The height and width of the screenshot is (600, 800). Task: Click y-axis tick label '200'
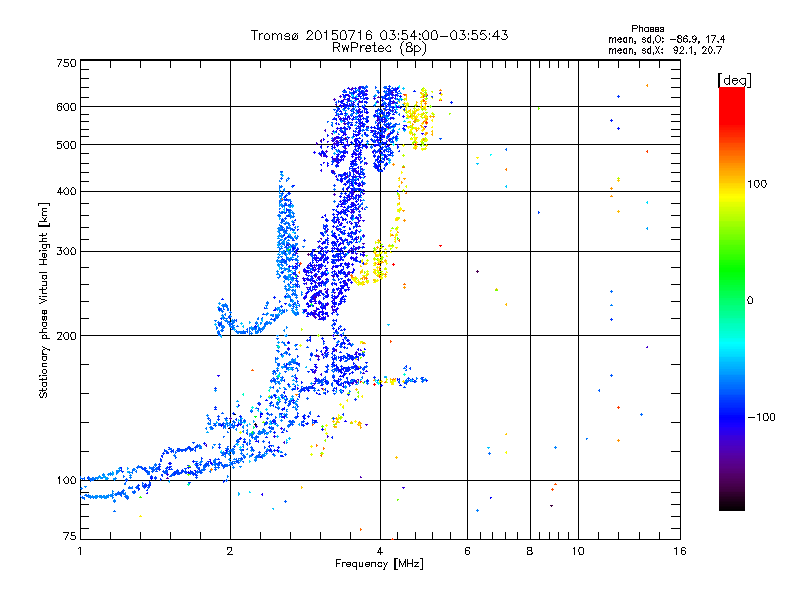[x=66, y=336]
